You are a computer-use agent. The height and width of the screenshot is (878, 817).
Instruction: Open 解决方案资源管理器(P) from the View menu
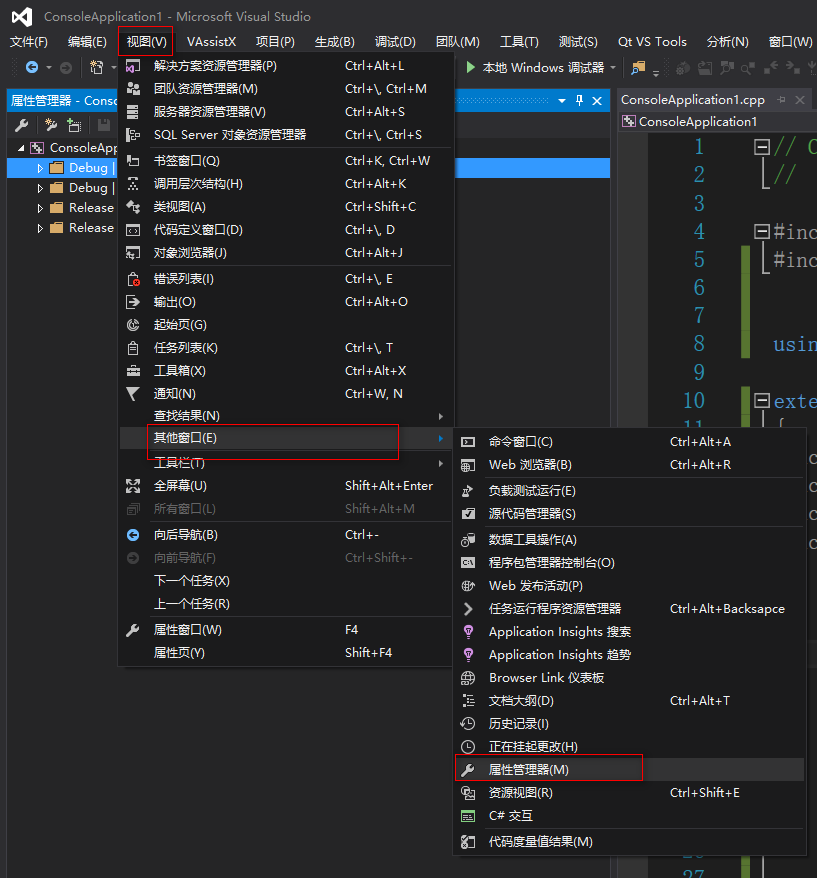(286, 66)
